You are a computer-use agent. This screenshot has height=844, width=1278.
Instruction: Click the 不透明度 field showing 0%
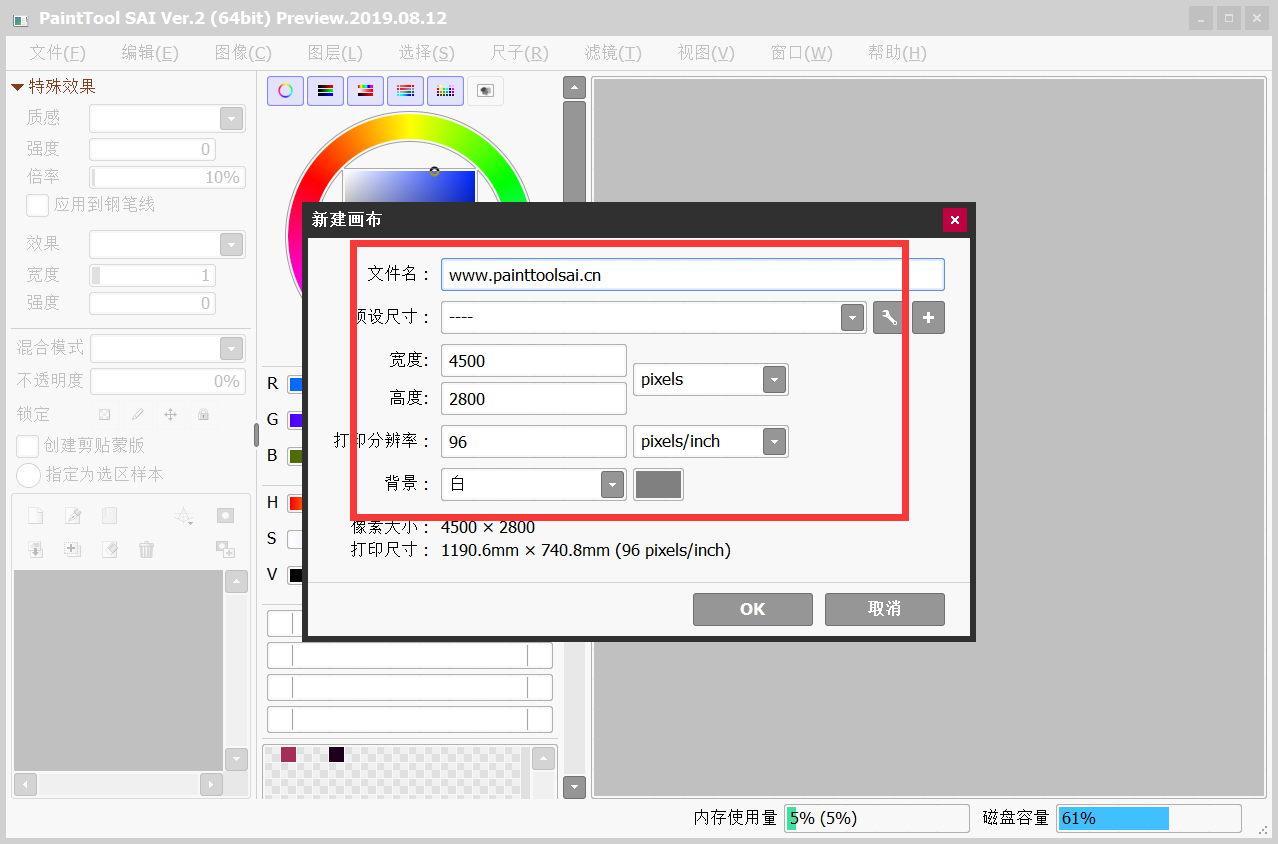(x=167, y=381)
